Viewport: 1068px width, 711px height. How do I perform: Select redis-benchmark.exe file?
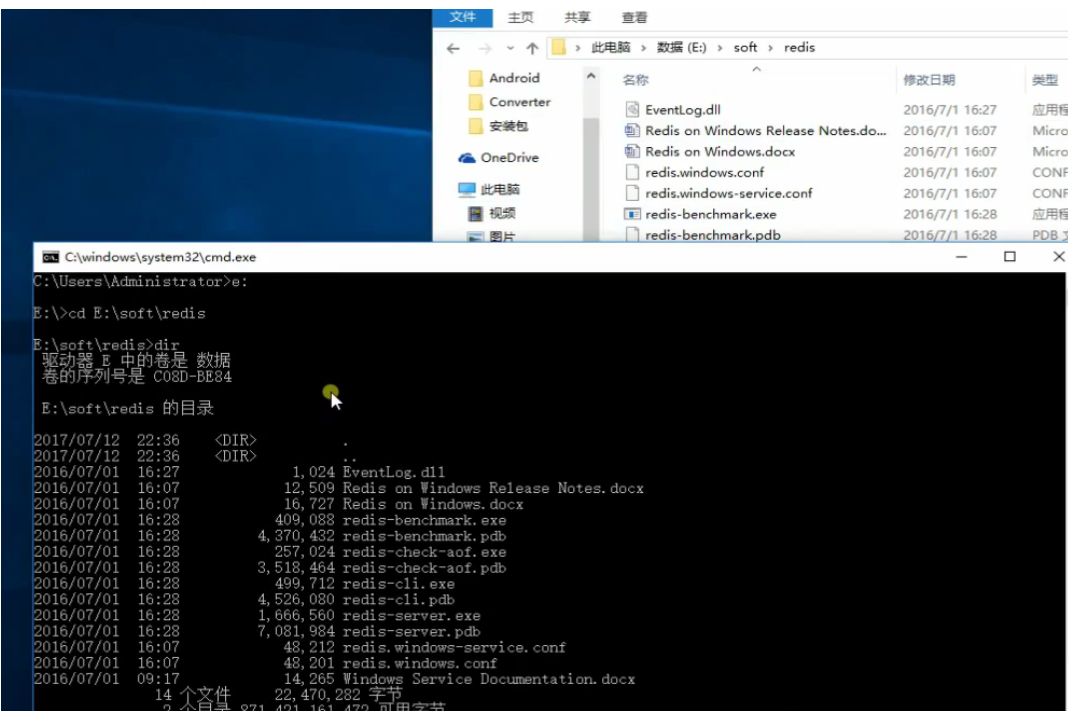(710, 215)
